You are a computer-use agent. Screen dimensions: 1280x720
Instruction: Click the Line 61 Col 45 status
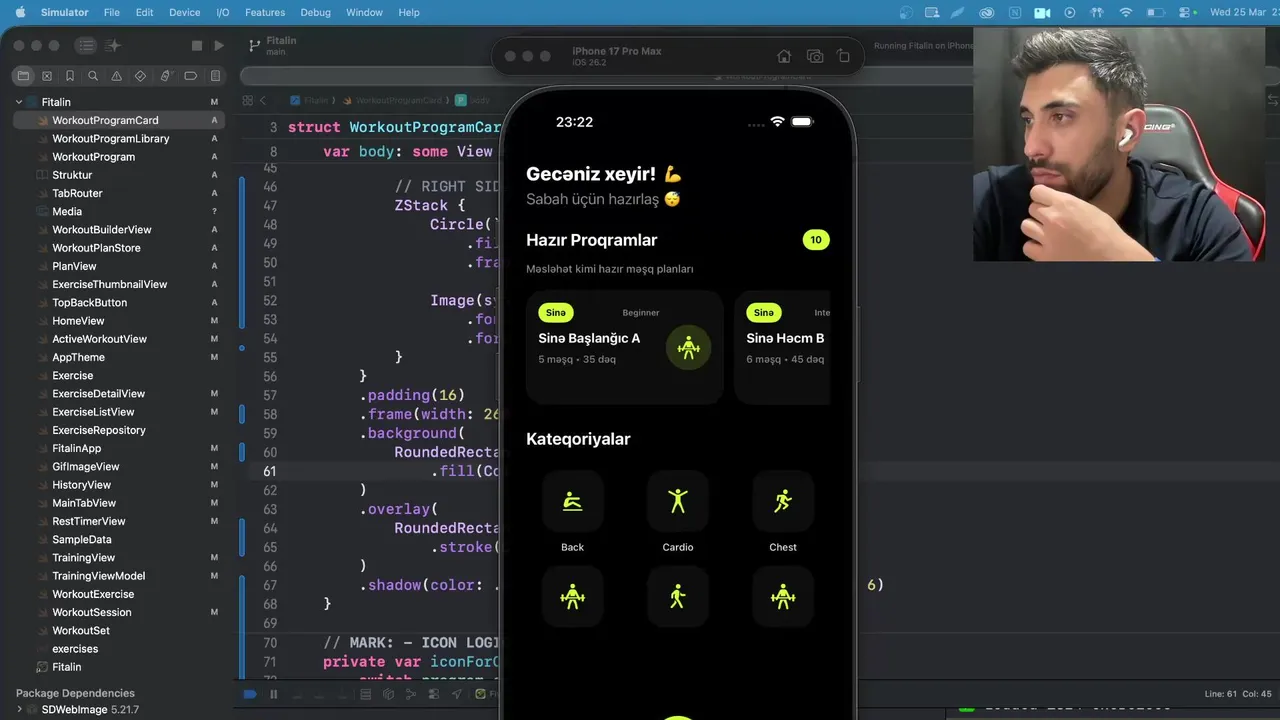coord(1238,694)
